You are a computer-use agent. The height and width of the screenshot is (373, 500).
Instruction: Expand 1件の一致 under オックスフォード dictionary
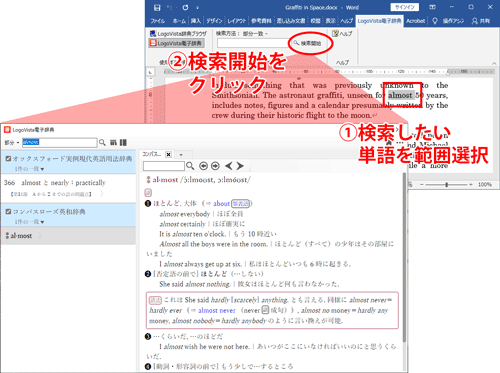[x=30, y=169]
